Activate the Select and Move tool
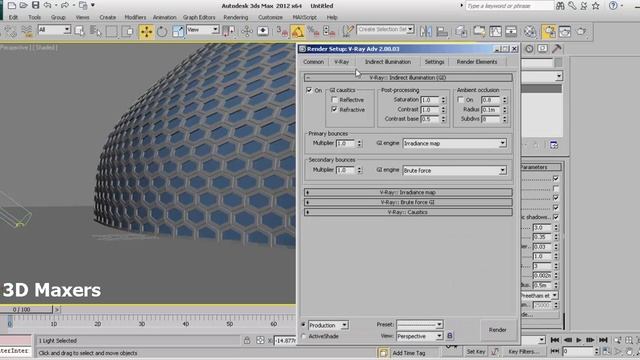 pos(146,31)
